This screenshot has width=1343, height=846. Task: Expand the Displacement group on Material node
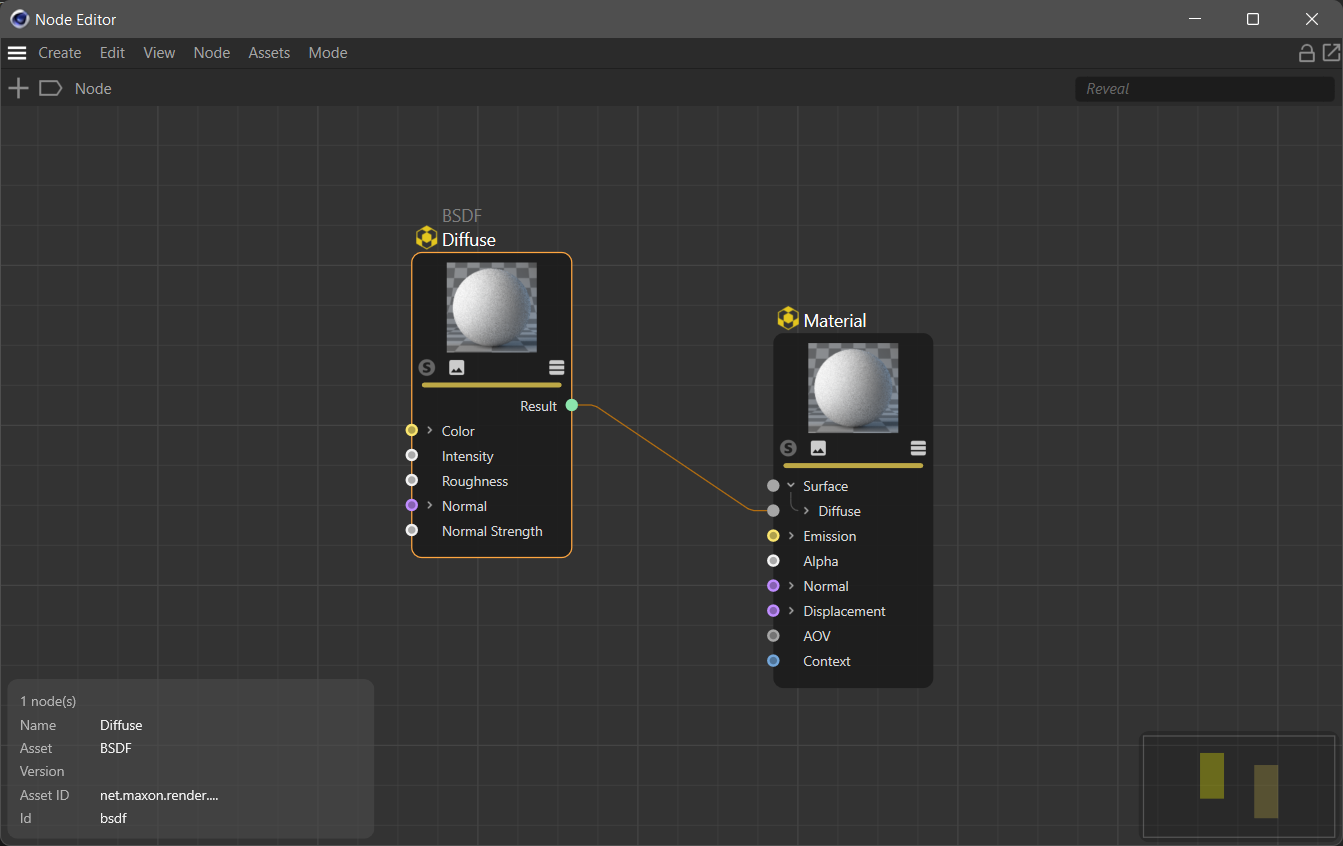click(x=791, y=611)
